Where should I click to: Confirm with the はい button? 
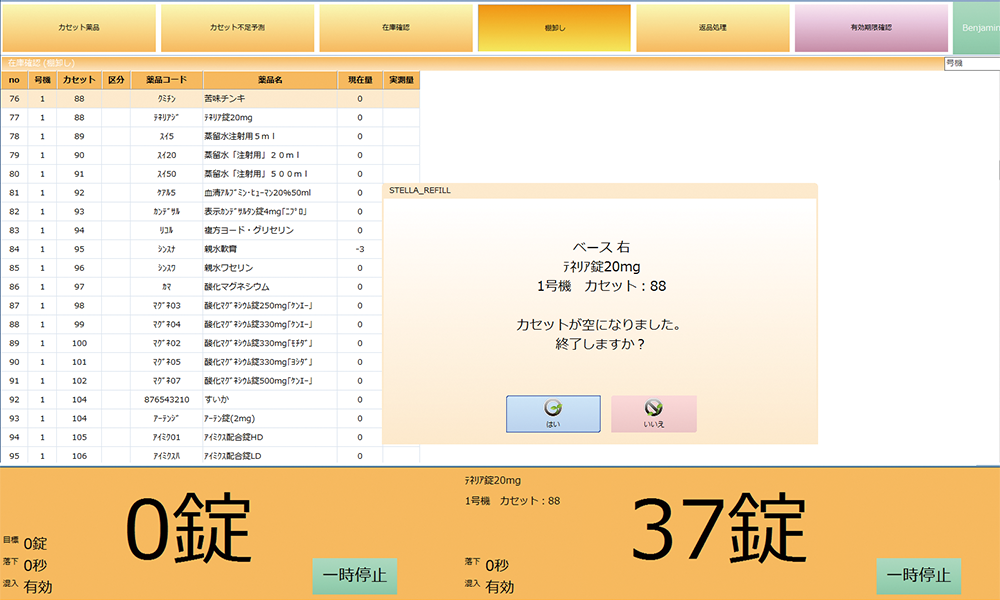553,414
